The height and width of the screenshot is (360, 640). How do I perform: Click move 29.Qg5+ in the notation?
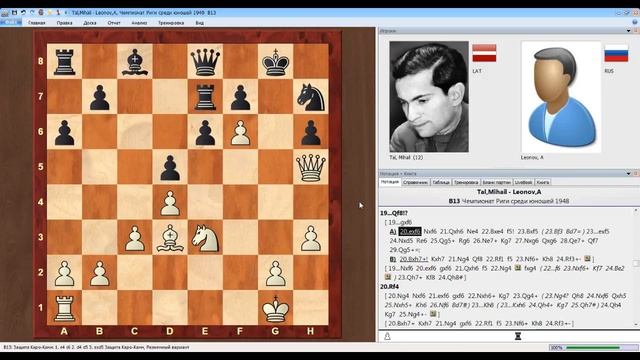pyautogui.click(x=402, y=250)
